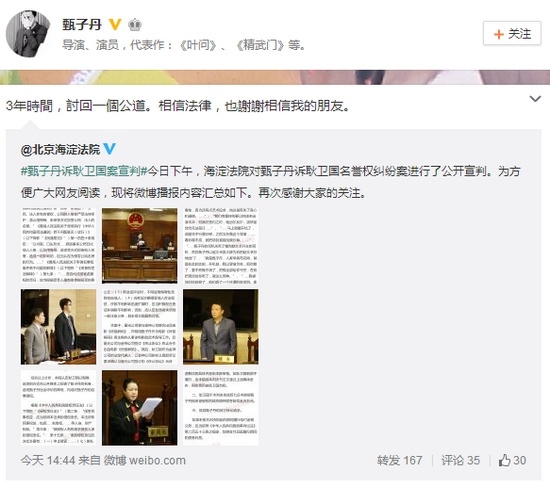The height and width of the screenshot is (488, 550).
Task: Open the first text document thumbnail
Action: point(58,246)
